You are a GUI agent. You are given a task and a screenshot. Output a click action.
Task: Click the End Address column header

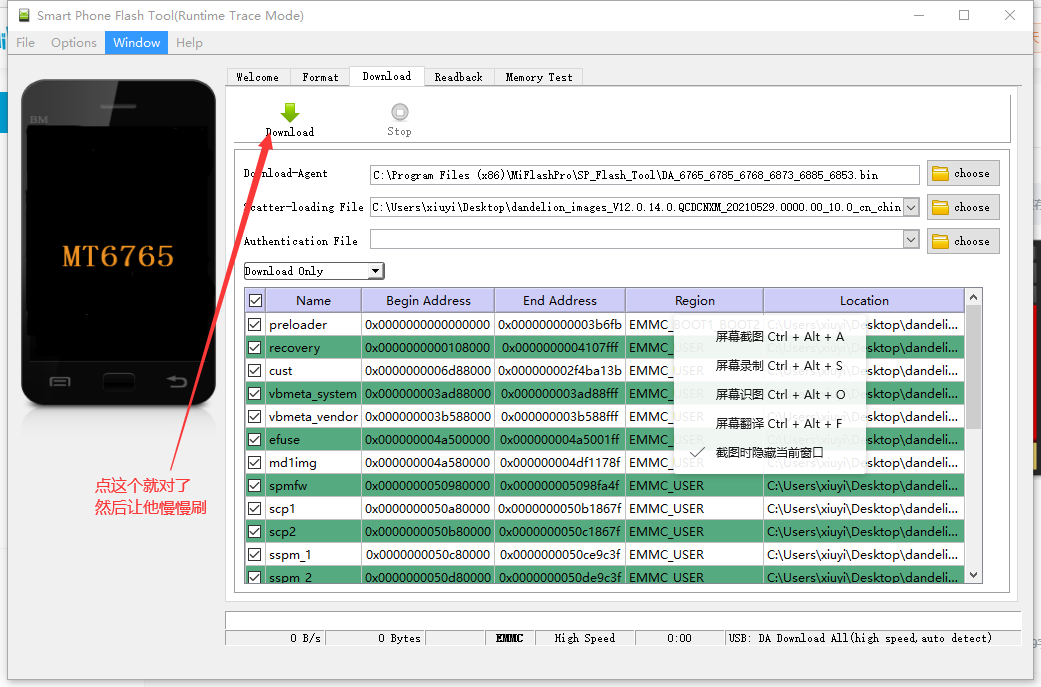coord(560,301)
